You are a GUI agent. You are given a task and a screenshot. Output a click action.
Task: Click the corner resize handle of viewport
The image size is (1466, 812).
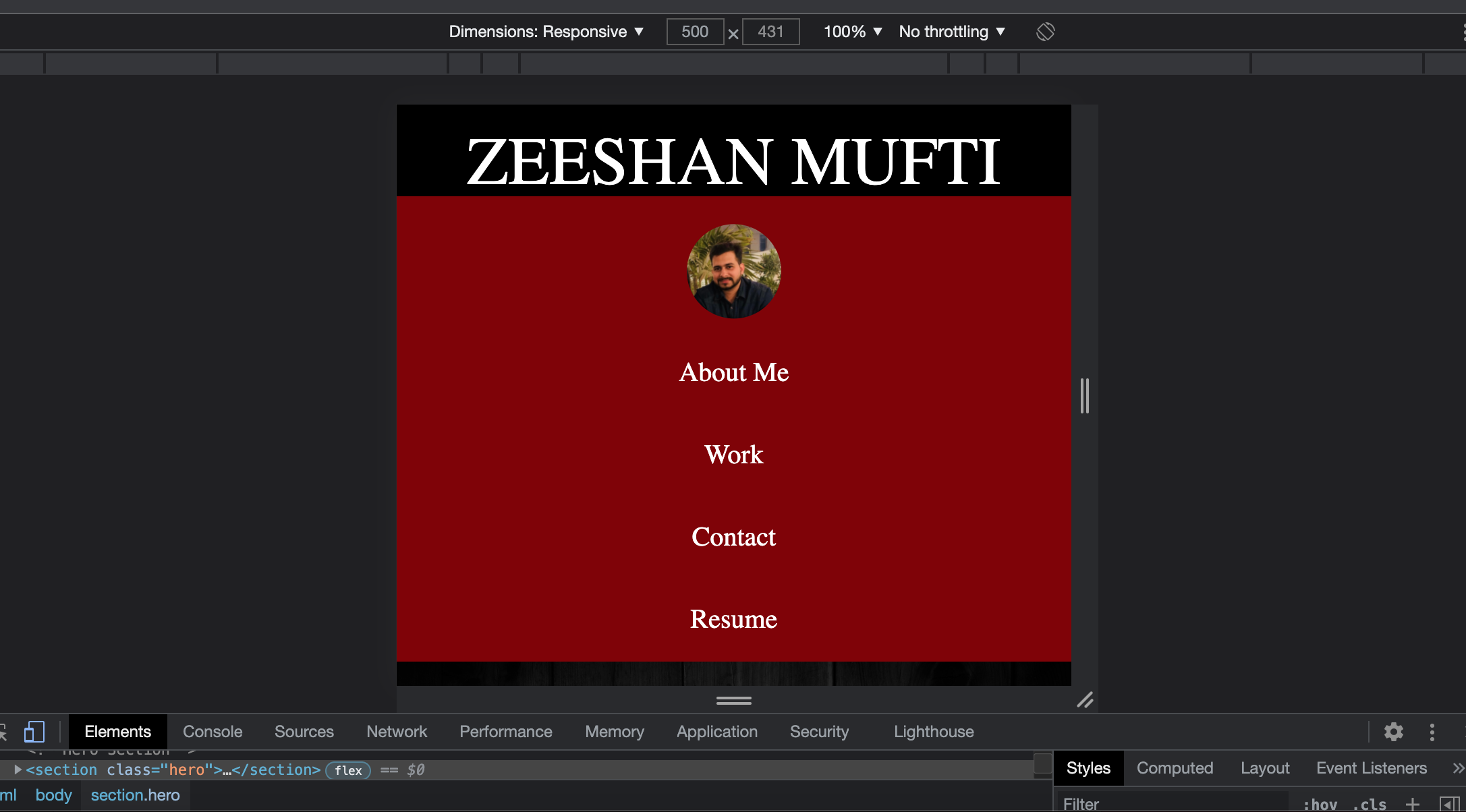1085,700
